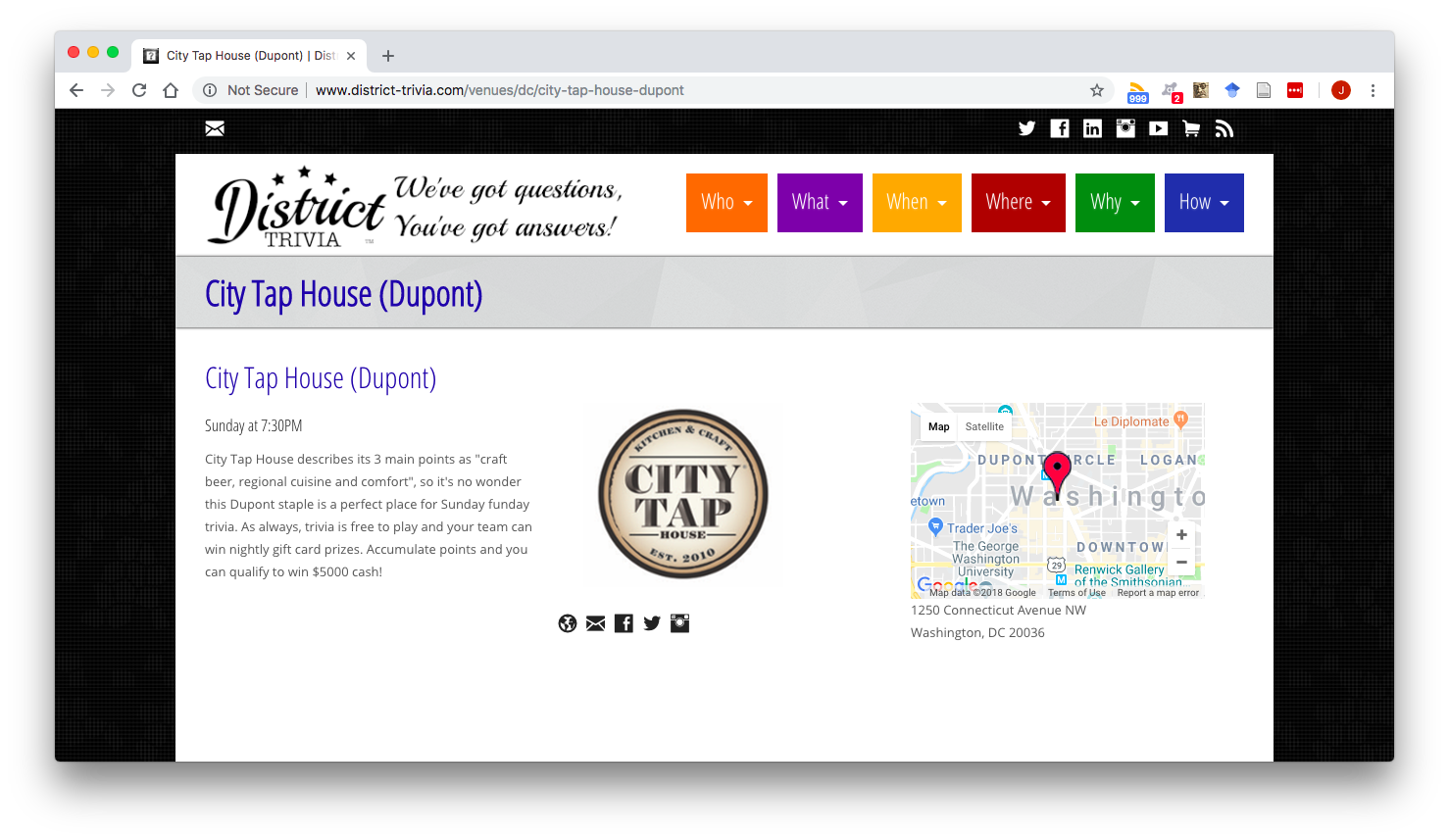Open the Facebook icon in top bar
This screenshot has width=1449, height=840.
tap(1060, 128)
